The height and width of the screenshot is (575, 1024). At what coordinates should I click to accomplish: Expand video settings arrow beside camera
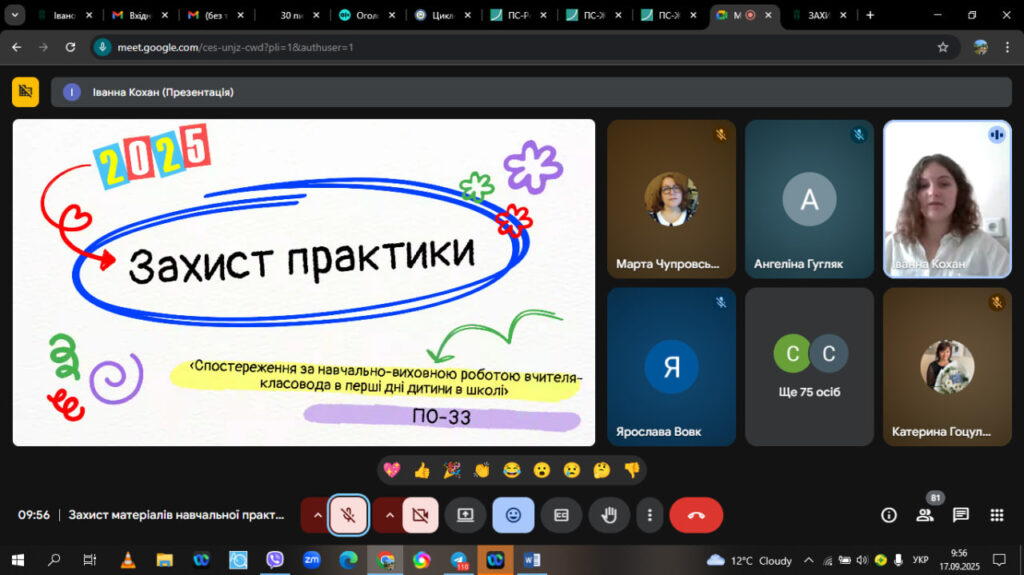(389, 515)
